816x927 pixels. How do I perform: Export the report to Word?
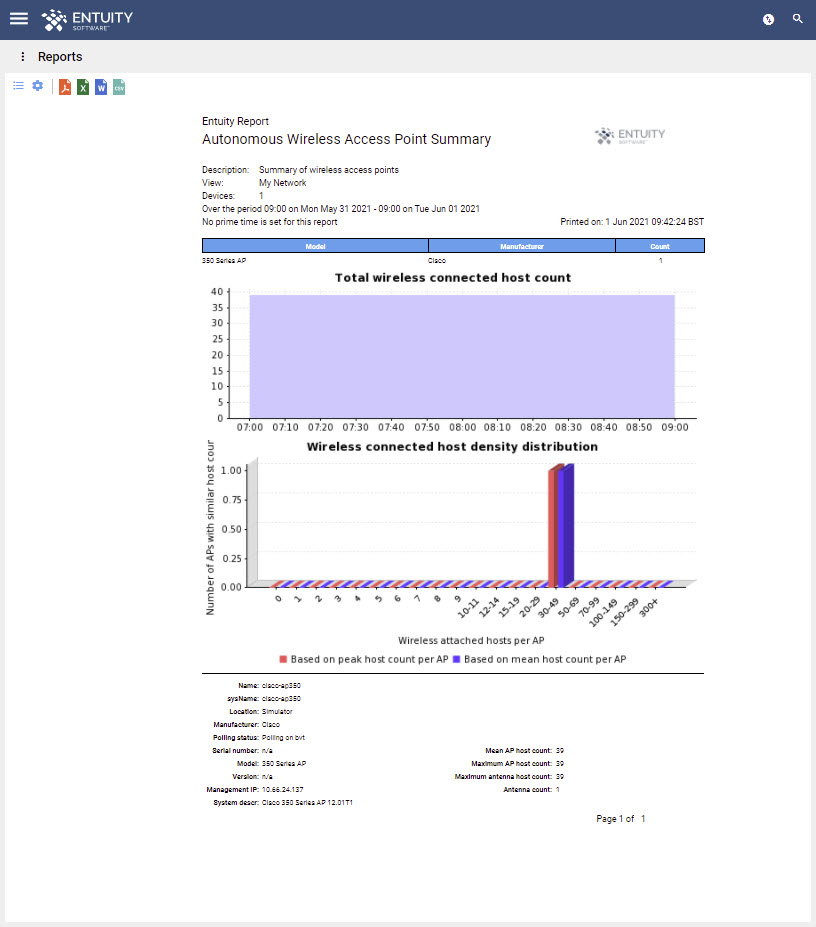101,86
